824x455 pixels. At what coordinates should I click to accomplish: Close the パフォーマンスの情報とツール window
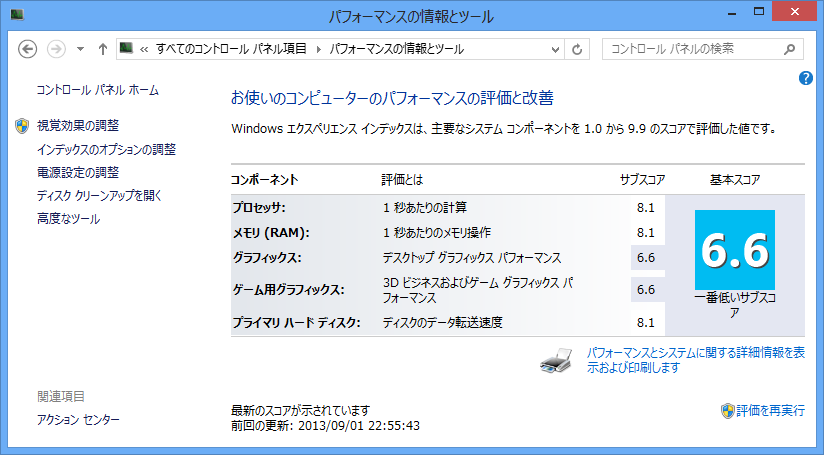(795, 12)
